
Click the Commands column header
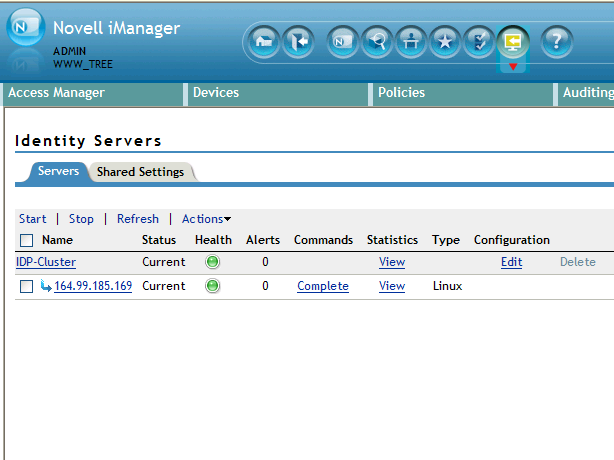pyautogui.click(x=323, y=240)
